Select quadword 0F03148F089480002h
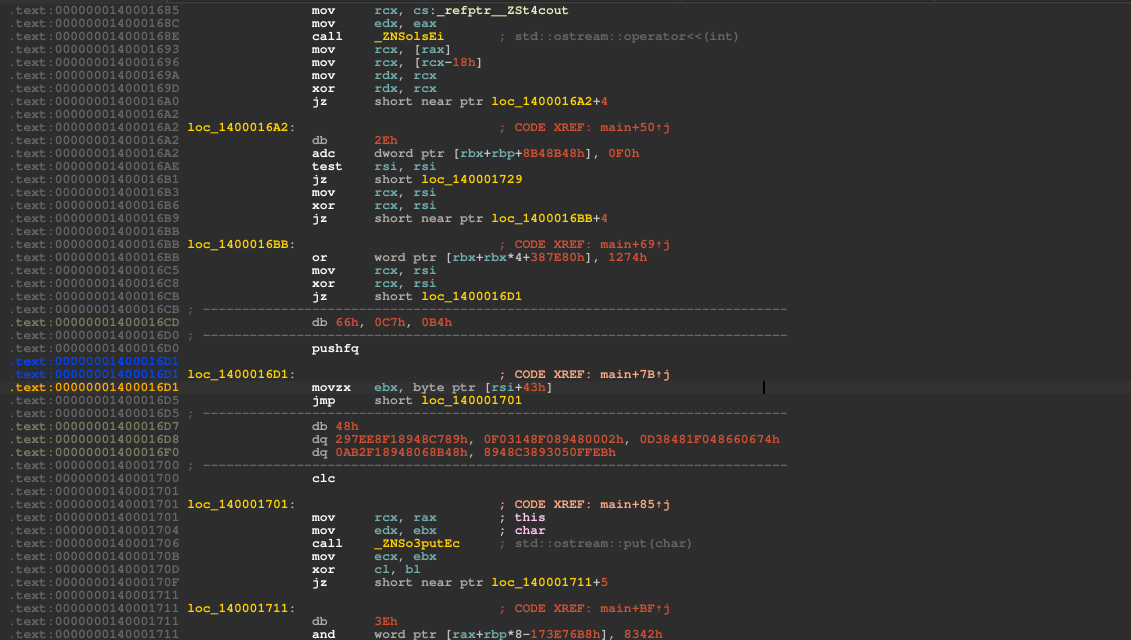 click(x=554, y=439)
